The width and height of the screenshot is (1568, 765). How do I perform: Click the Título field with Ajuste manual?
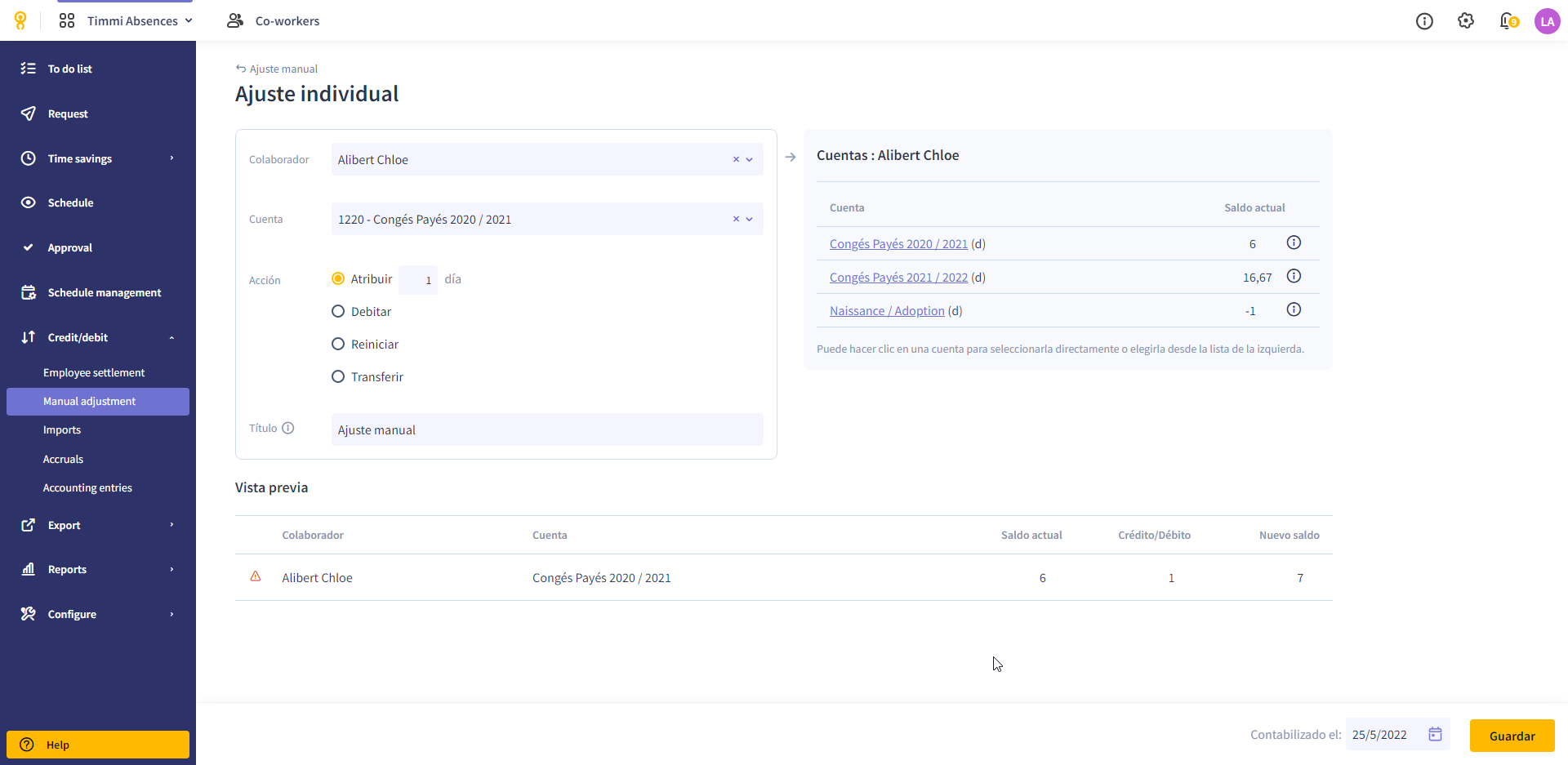click(547, 429)
